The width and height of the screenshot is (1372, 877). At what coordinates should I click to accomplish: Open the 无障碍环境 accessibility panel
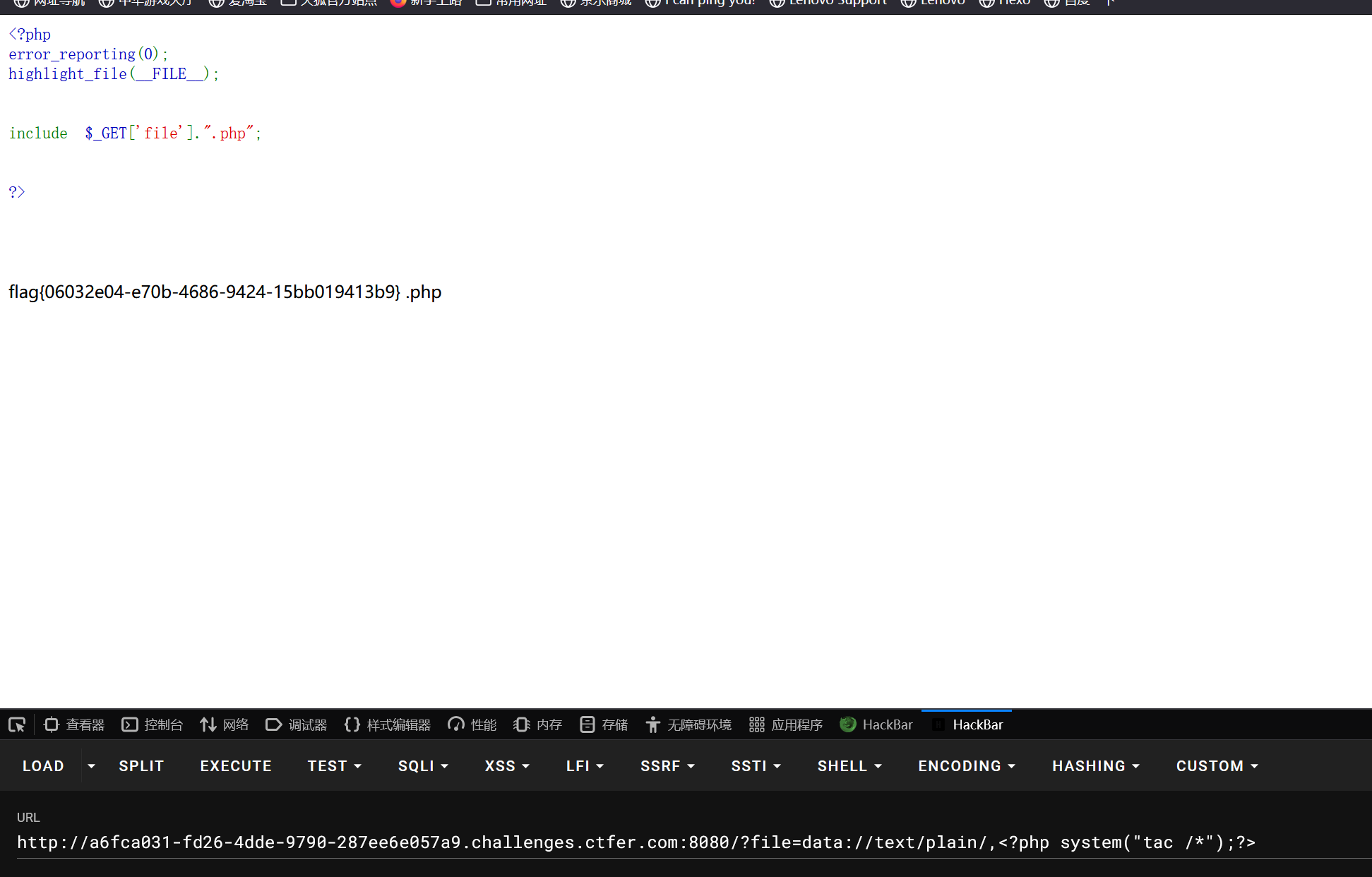pyautogui.click(x=688, y=724)
